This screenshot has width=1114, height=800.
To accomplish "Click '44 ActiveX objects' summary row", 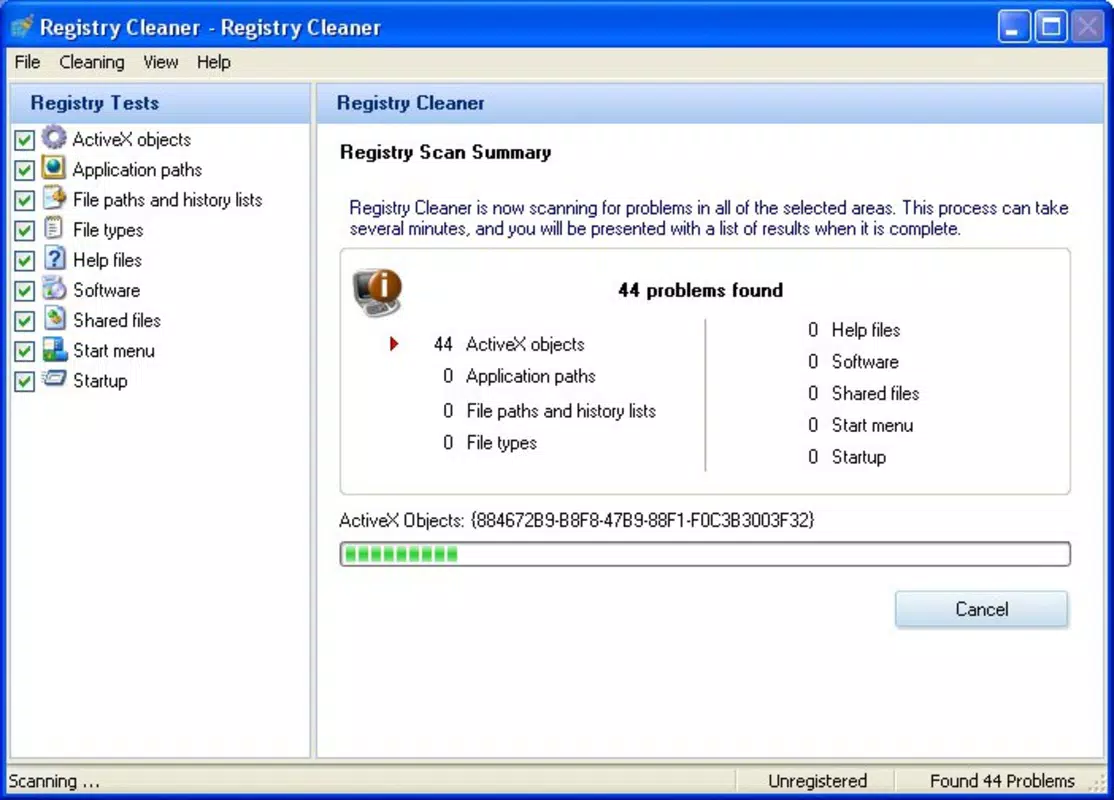I will [x=509, y=344].
